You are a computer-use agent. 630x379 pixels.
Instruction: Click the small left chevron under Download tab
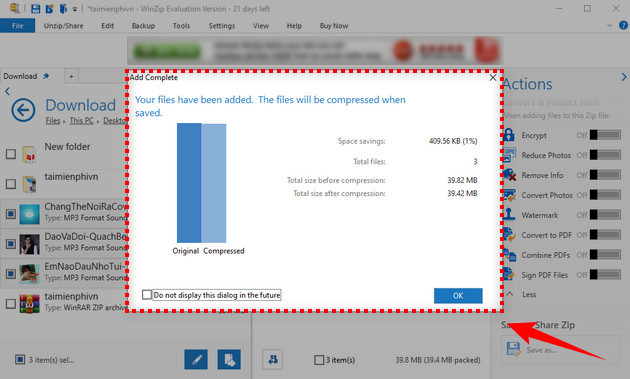tap(8, 91)
